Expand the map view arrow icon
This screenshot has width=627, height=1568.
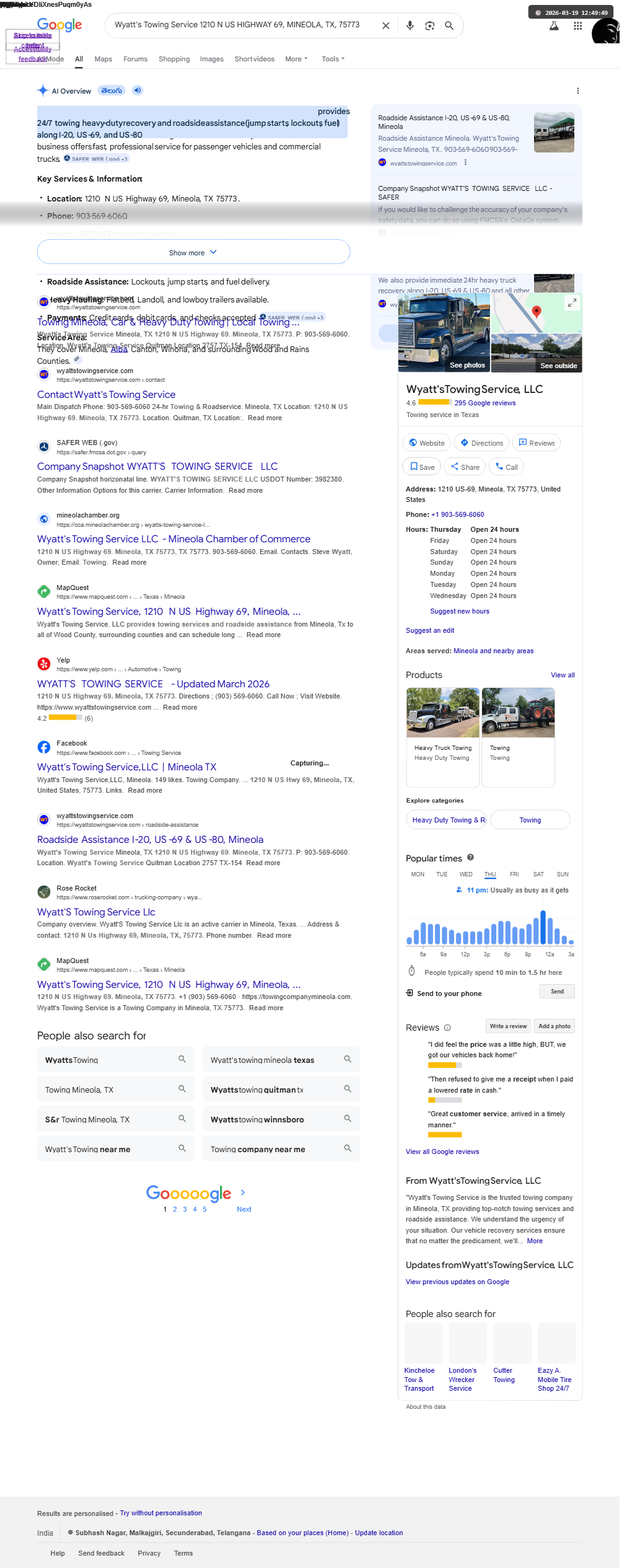click(572, 302)
